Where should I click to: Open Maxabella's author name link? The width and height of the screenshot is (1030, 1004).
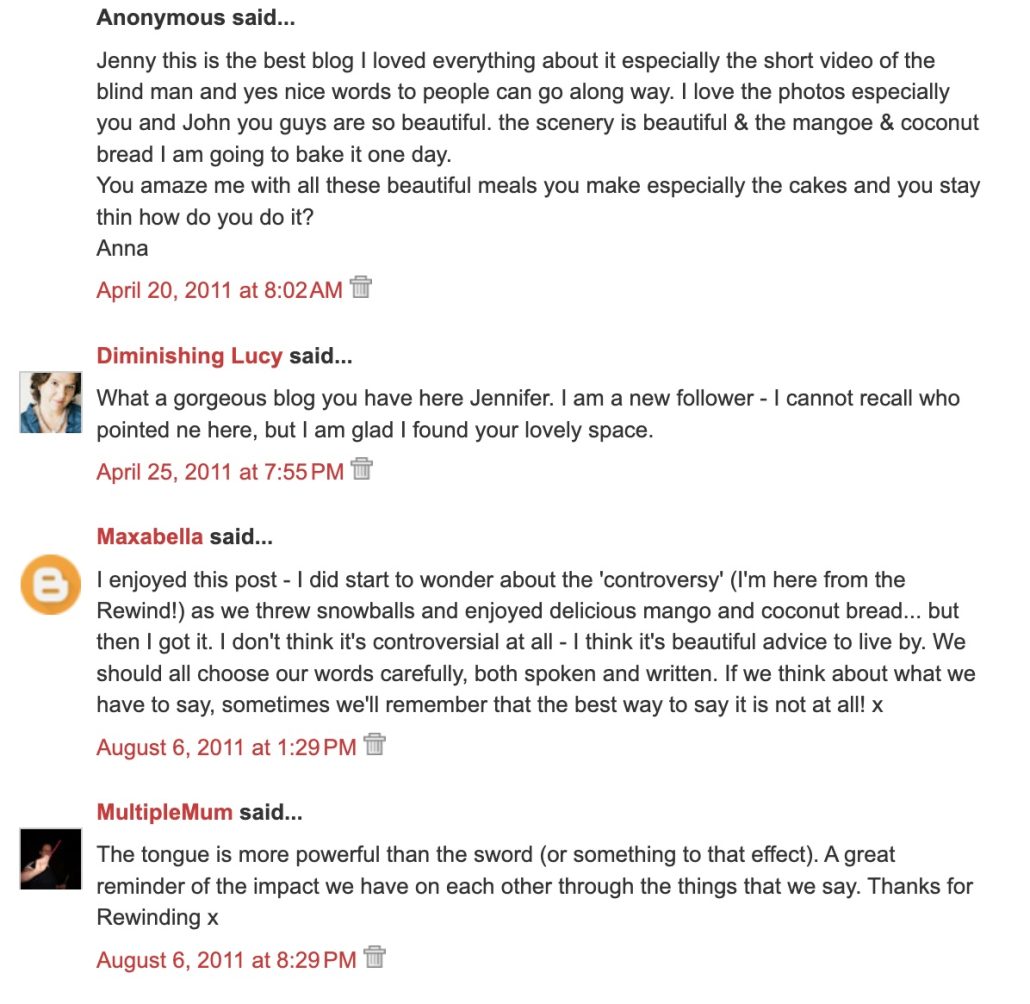(149, 537)
